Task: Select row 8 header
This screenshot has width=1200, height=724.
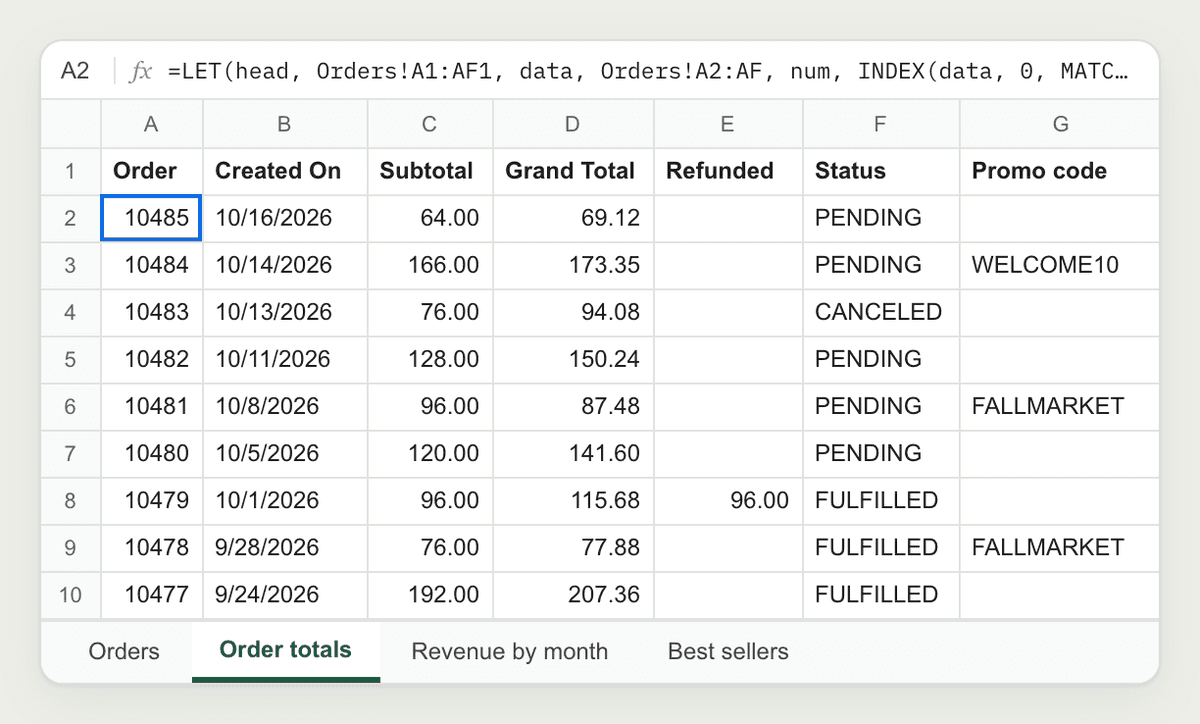Action: [x=71, y=500]
